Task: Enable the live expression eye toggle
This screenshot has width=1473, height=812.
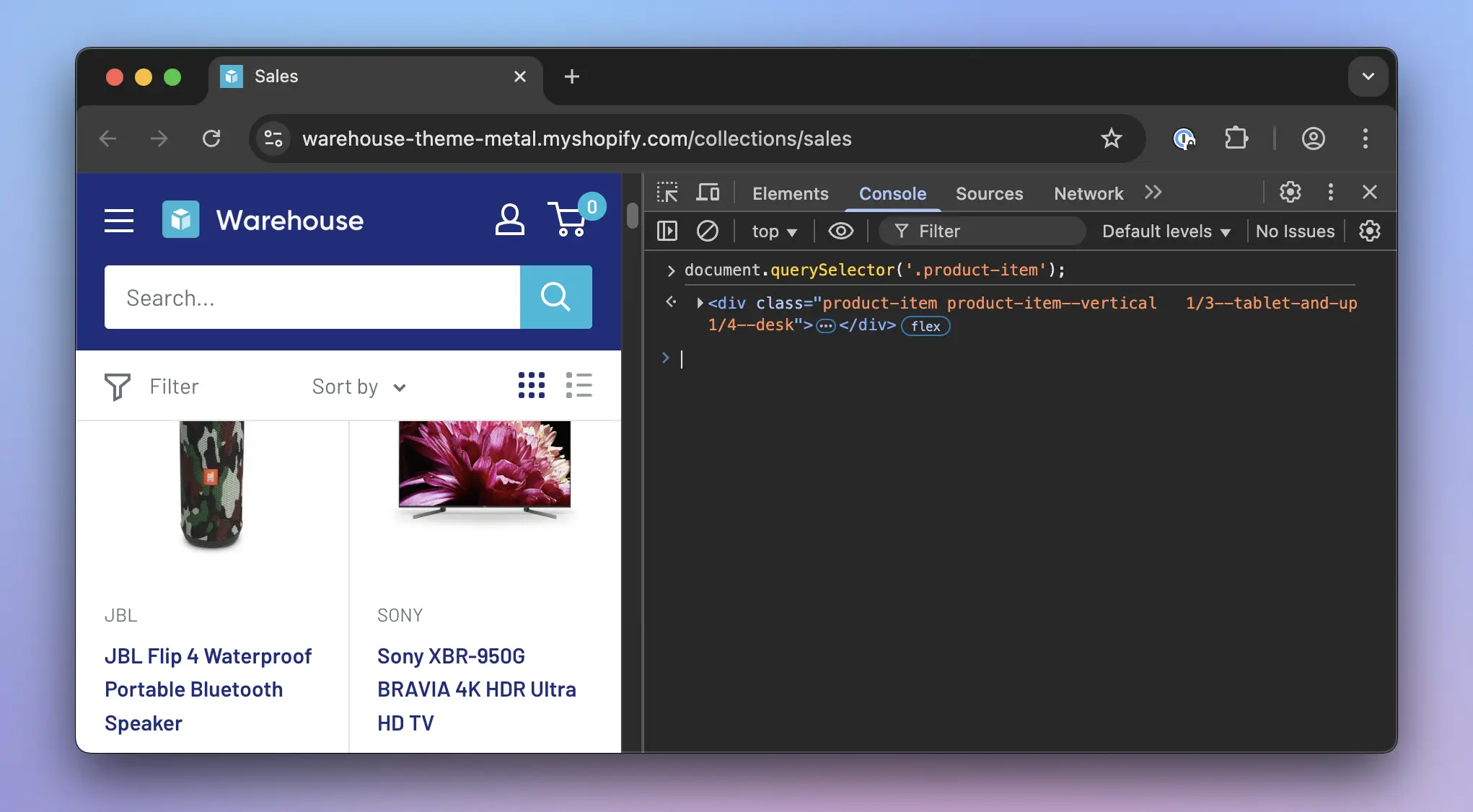Action: (840, 231)
